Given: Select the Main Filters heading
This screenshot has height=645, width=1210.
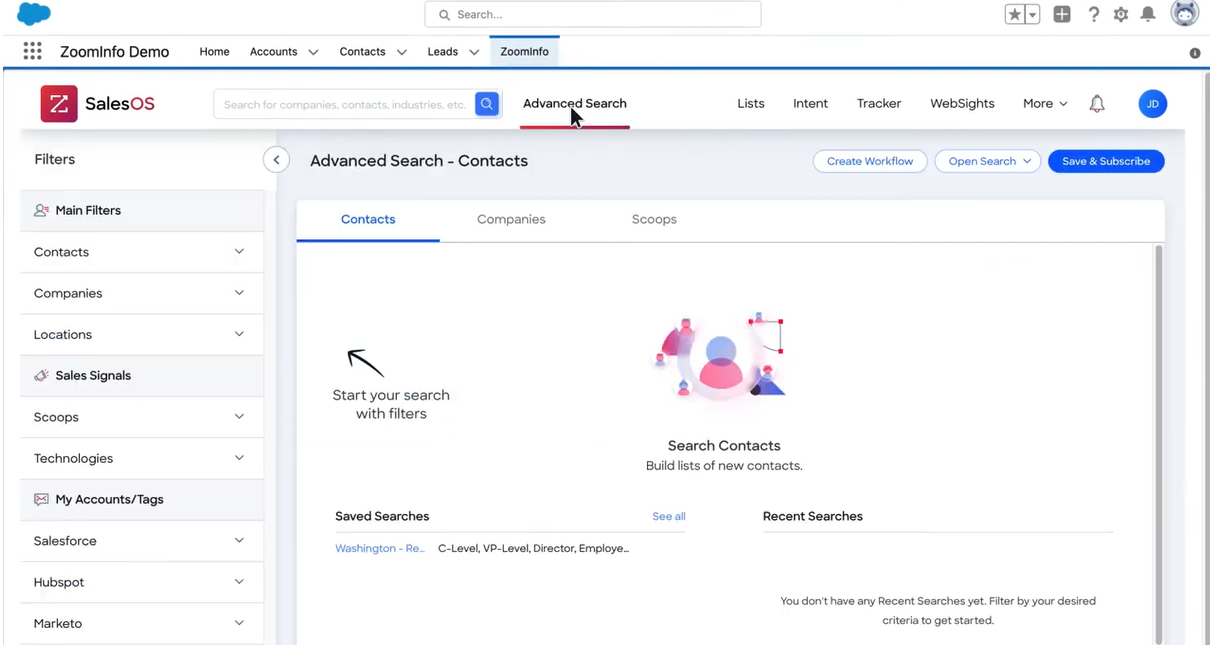Looking at the screenshot, I should (88, 211).
